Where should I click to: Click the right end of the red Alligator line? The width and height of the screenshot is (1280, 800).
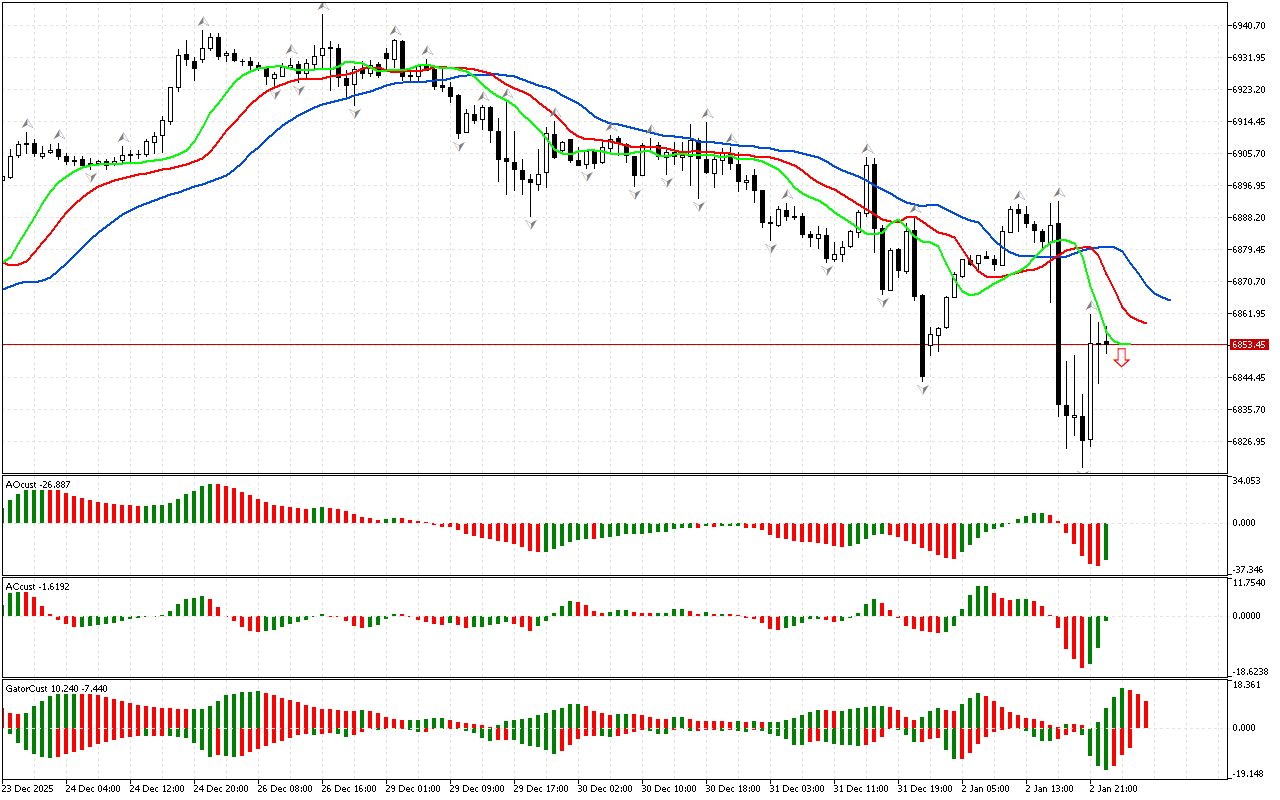[x=1145, y=322]
